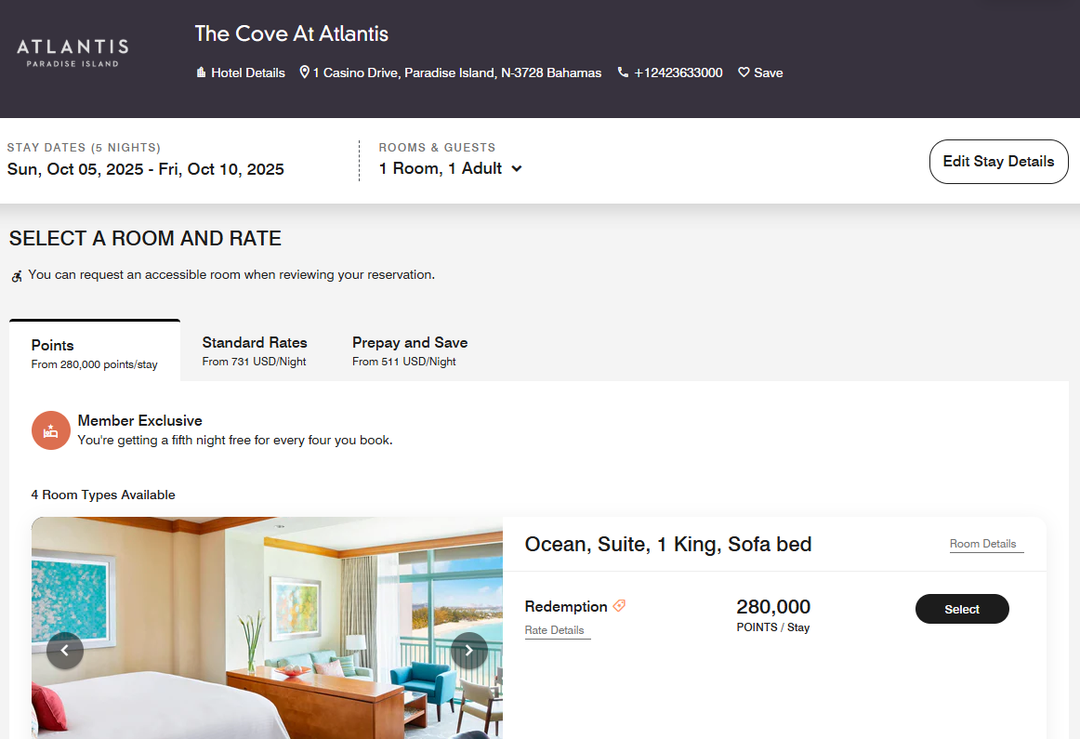Enable the Prepay and Save rate option

[x=410, y=352]
